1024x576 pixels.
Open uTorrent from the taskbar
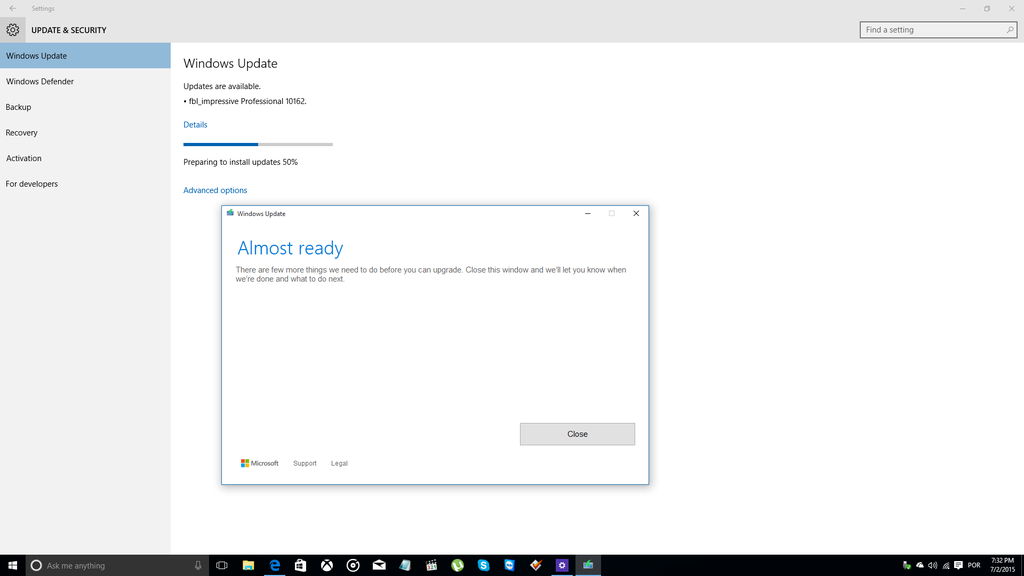[x=457, y=566]
